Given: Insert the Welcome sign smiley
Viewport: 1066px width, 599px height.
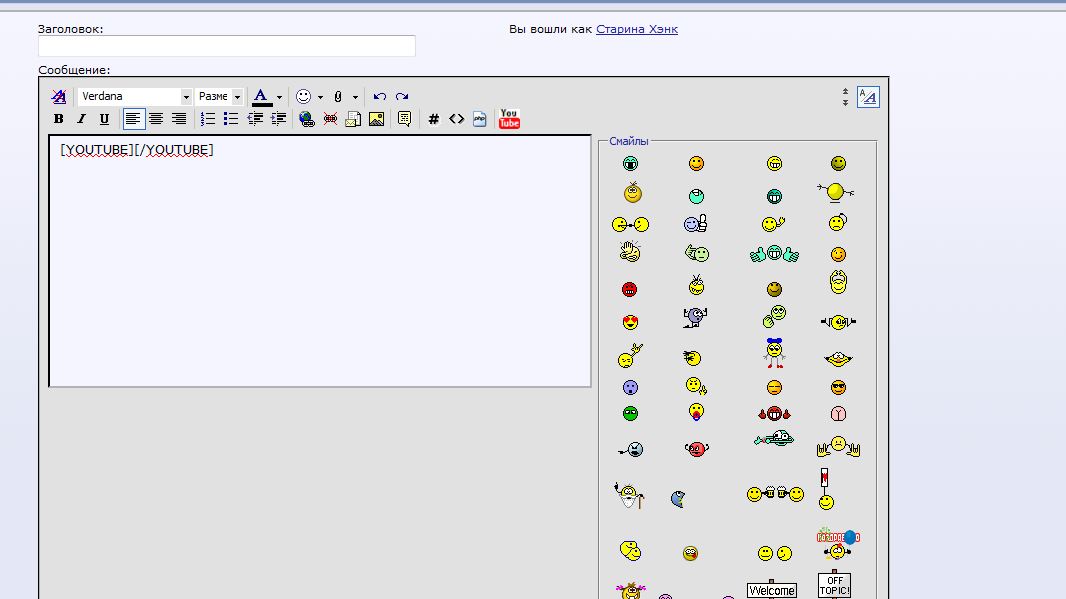Looking at the screenshot, I should tap(772, 589).
